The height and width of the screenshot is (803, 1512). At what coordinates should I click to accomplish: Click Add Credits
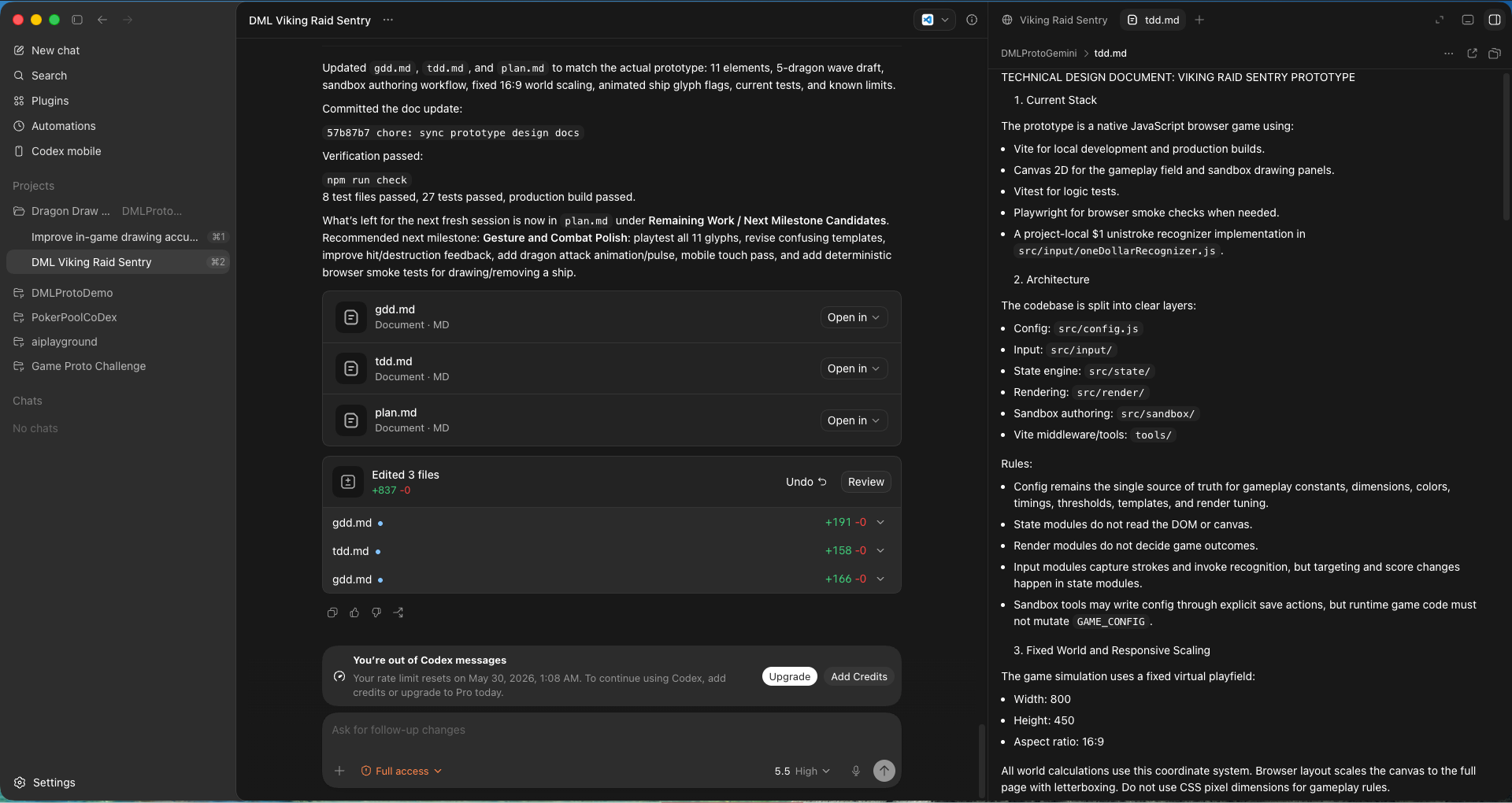[x=858, y=676]
